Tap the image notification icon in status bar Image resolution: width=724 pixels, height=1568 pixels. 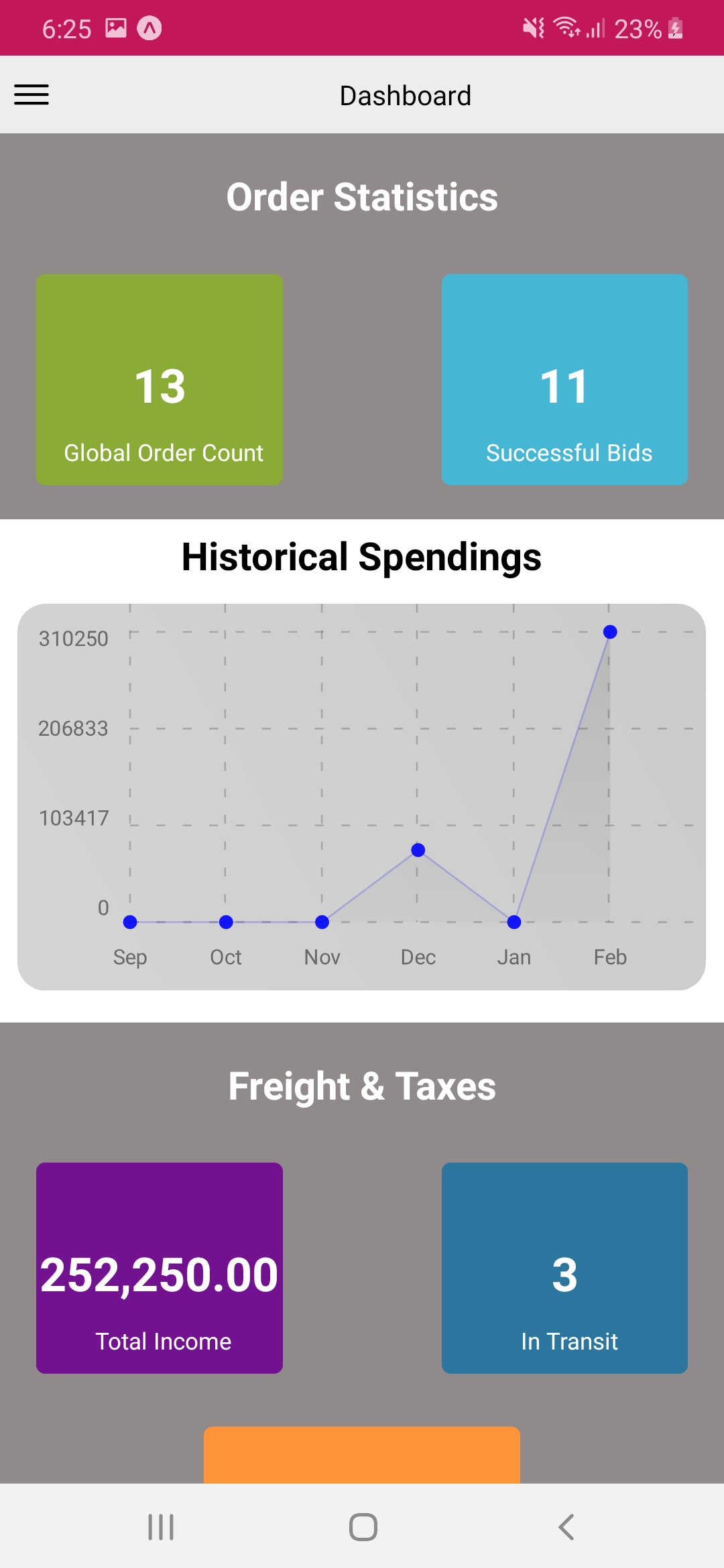tap(116, 28)
